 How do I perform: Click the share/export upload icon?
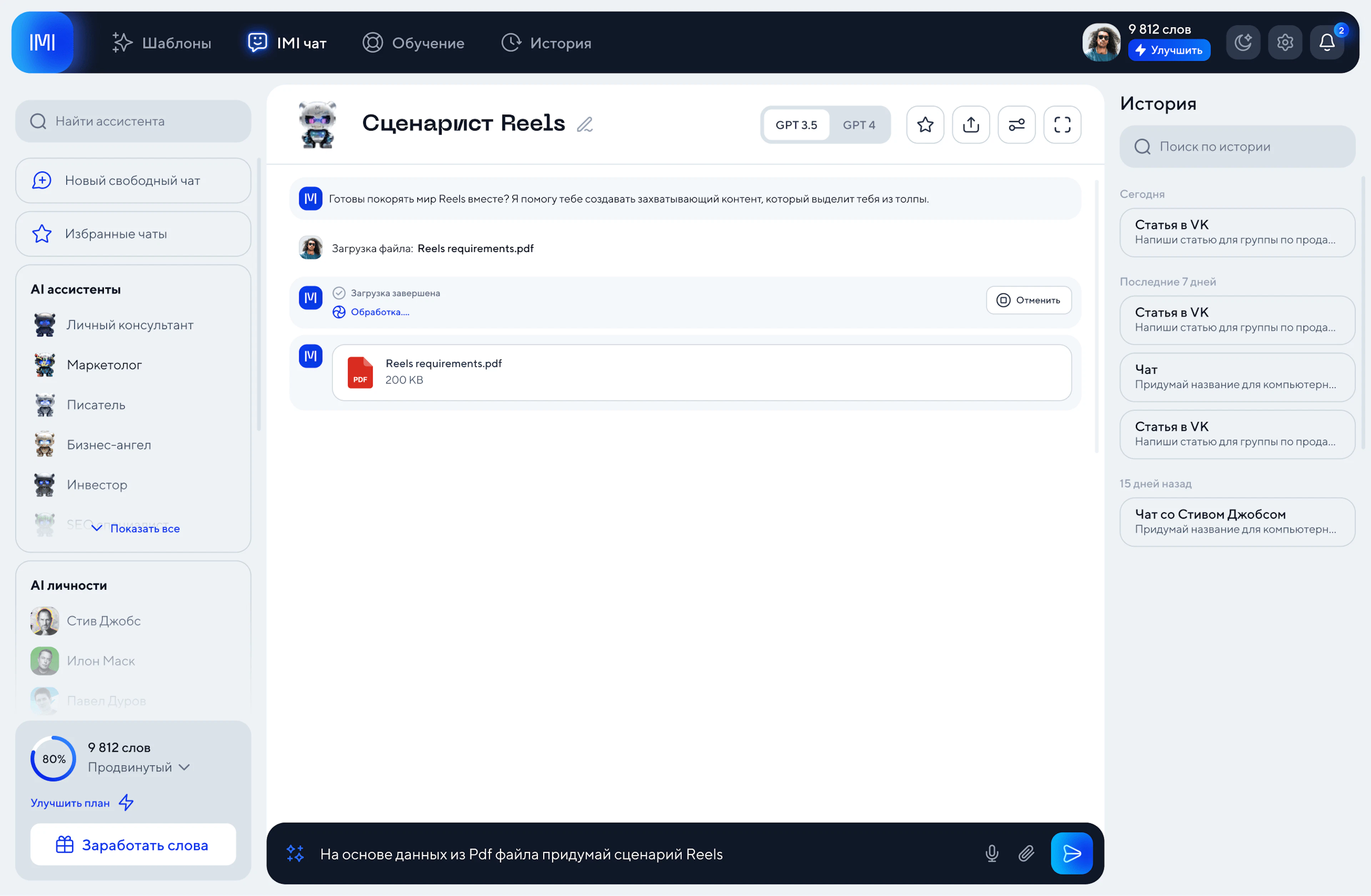click(x=971, y=124)
